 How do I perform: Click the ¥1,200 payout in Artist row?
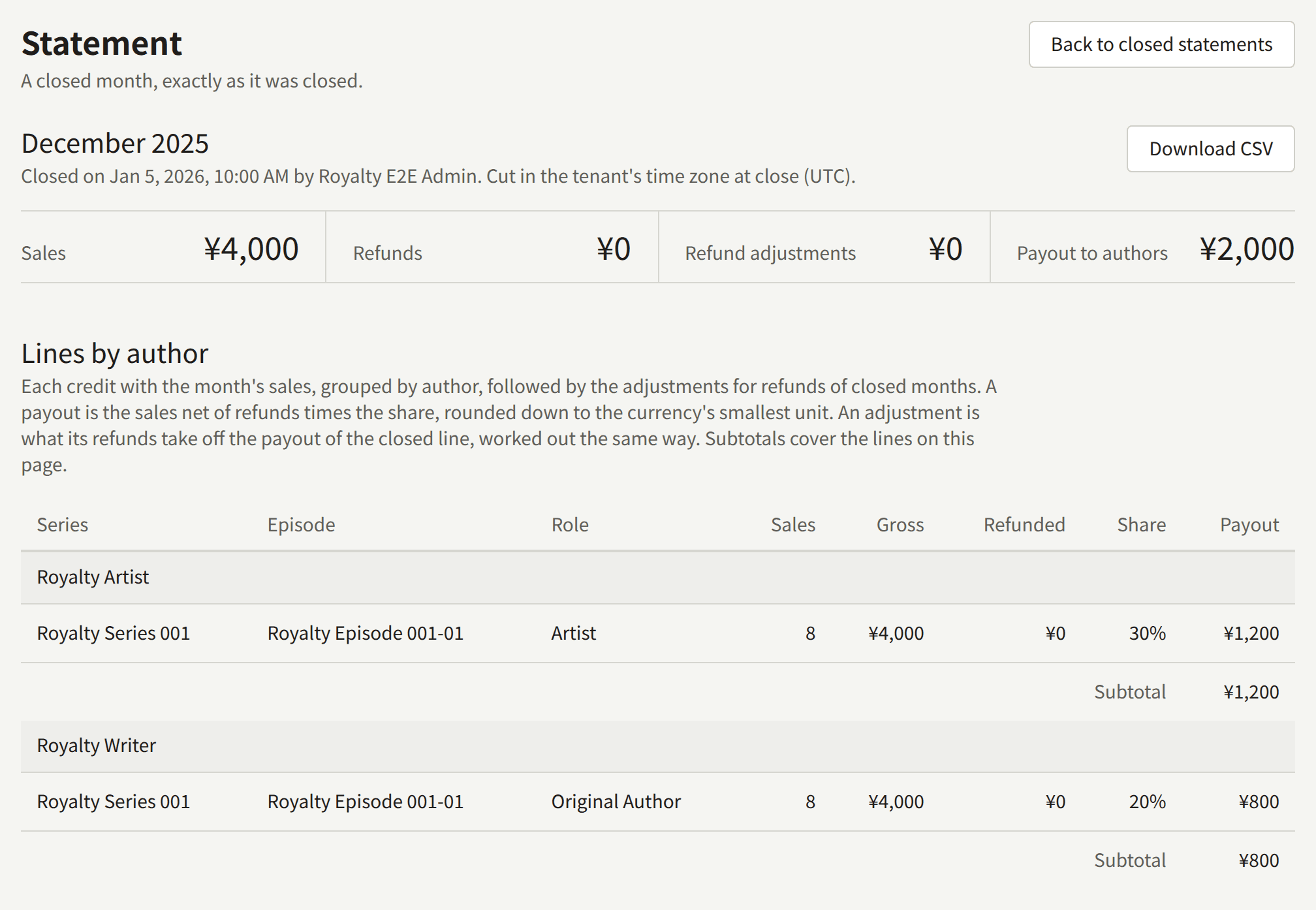[x=1251, y=633]
